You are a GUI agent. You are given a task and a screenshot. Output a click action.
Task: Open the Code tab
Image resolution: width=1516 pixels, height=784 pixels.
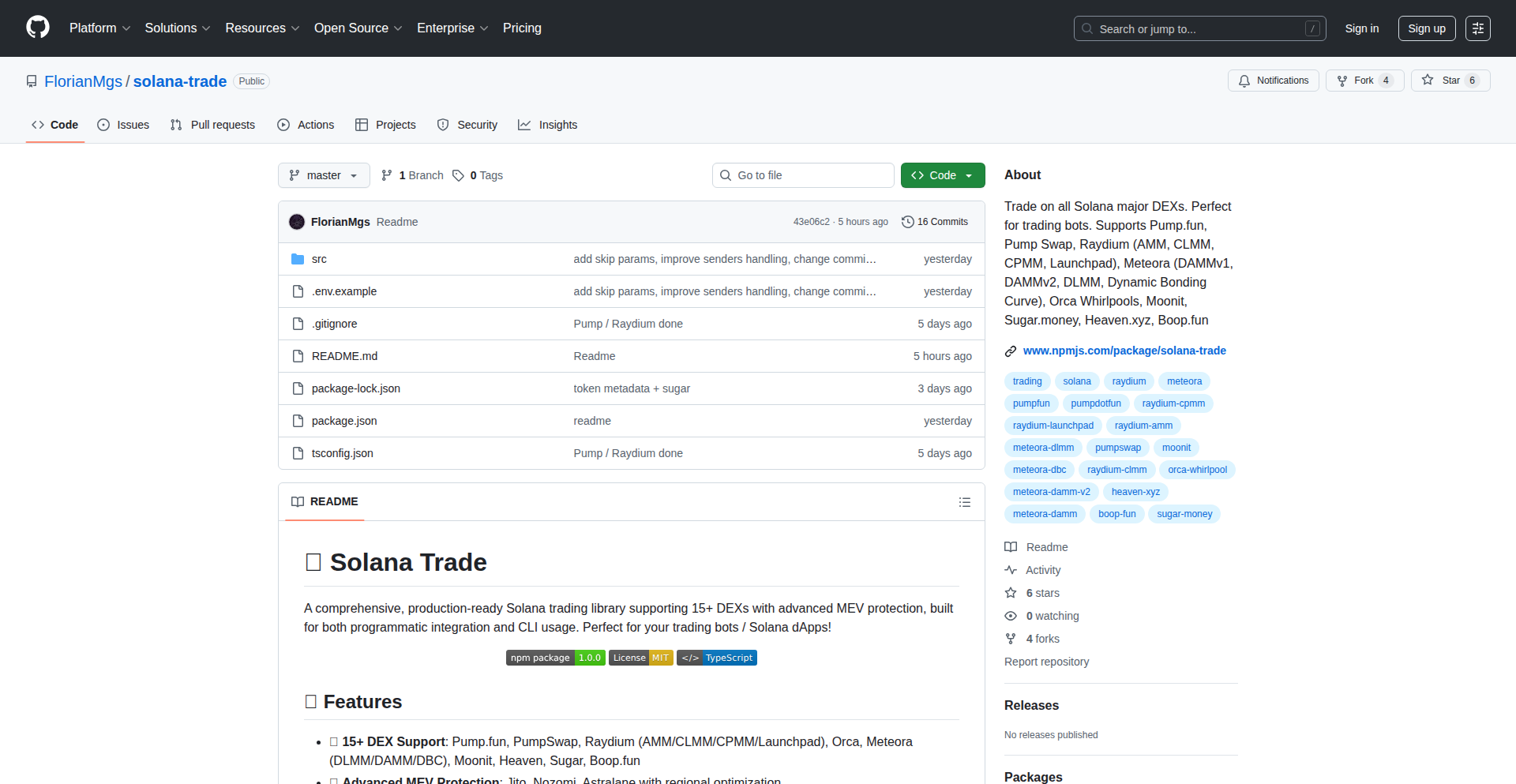(x=55, y=125)
